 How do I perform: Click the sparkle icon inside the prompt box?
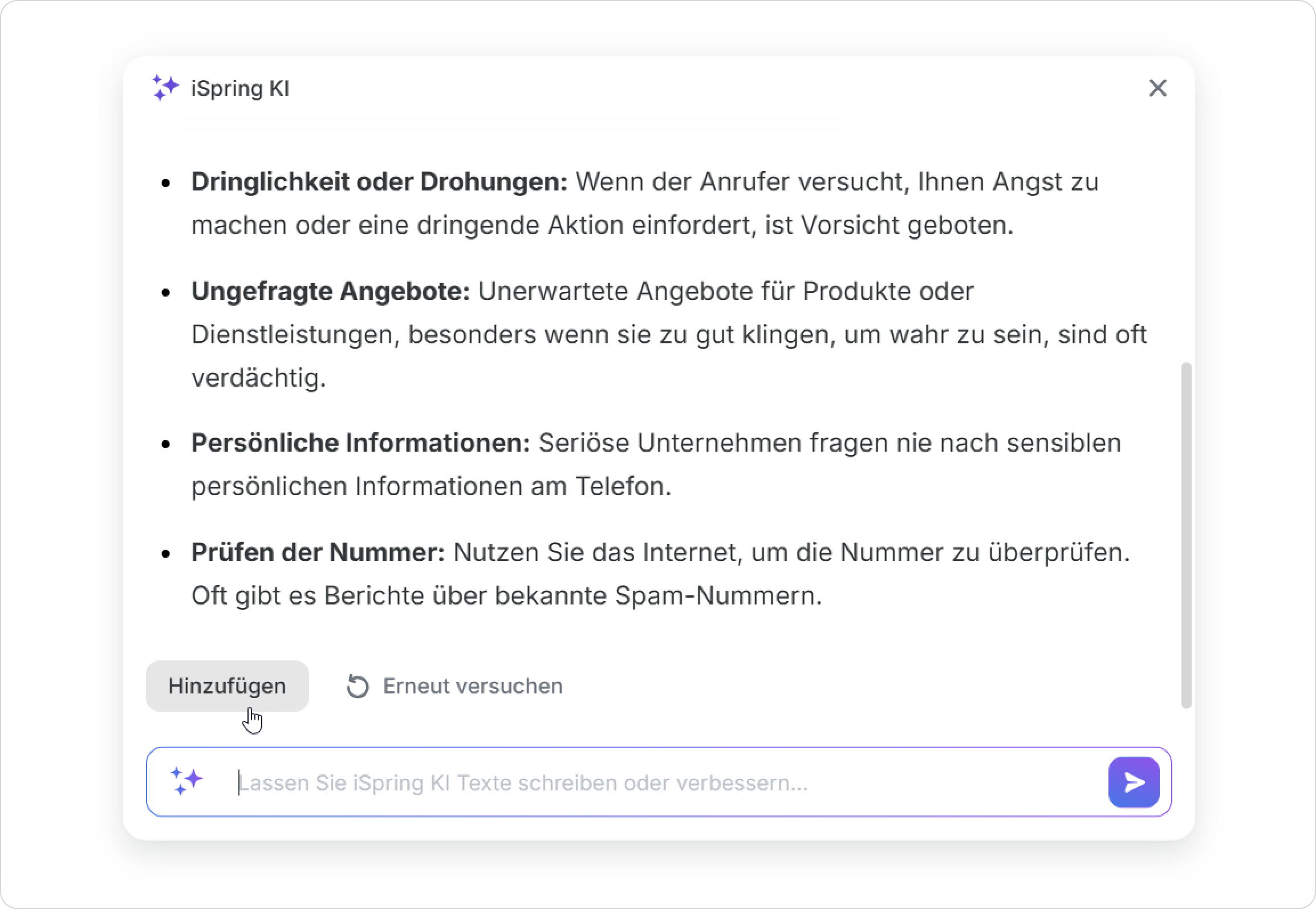(186, 781)
